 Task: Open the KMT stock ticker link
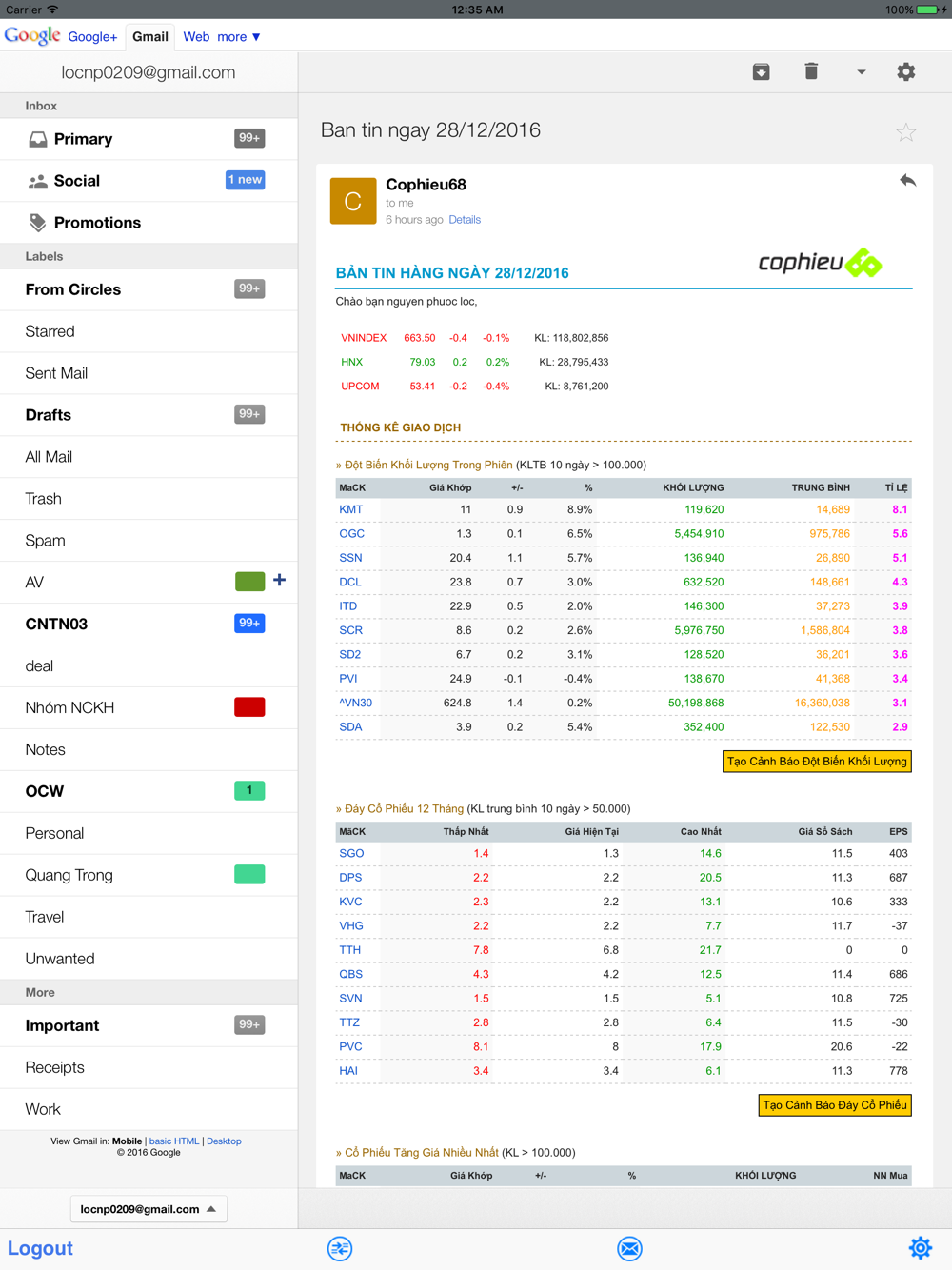pyautogui.click(x=351, y=509)
